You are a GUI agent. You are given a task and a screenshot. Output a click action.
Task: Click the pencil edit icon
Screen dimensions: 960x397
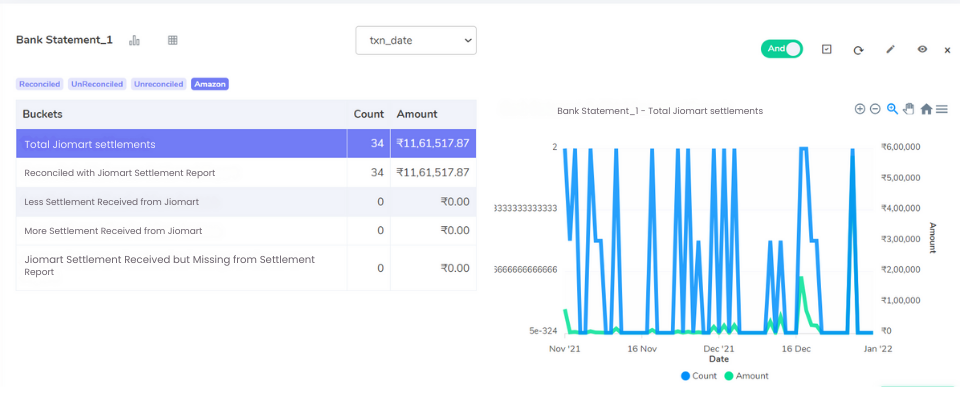click(890, 49)
